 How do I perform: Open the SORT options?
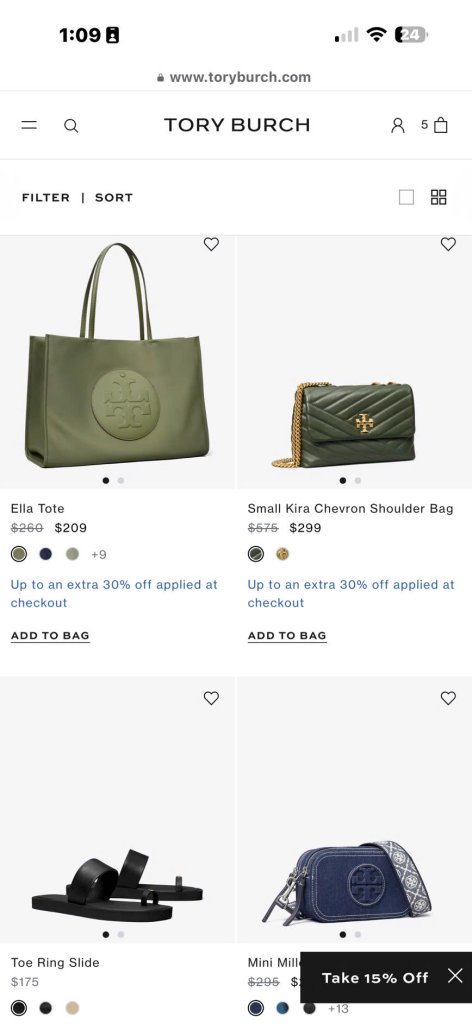(114, 197)
